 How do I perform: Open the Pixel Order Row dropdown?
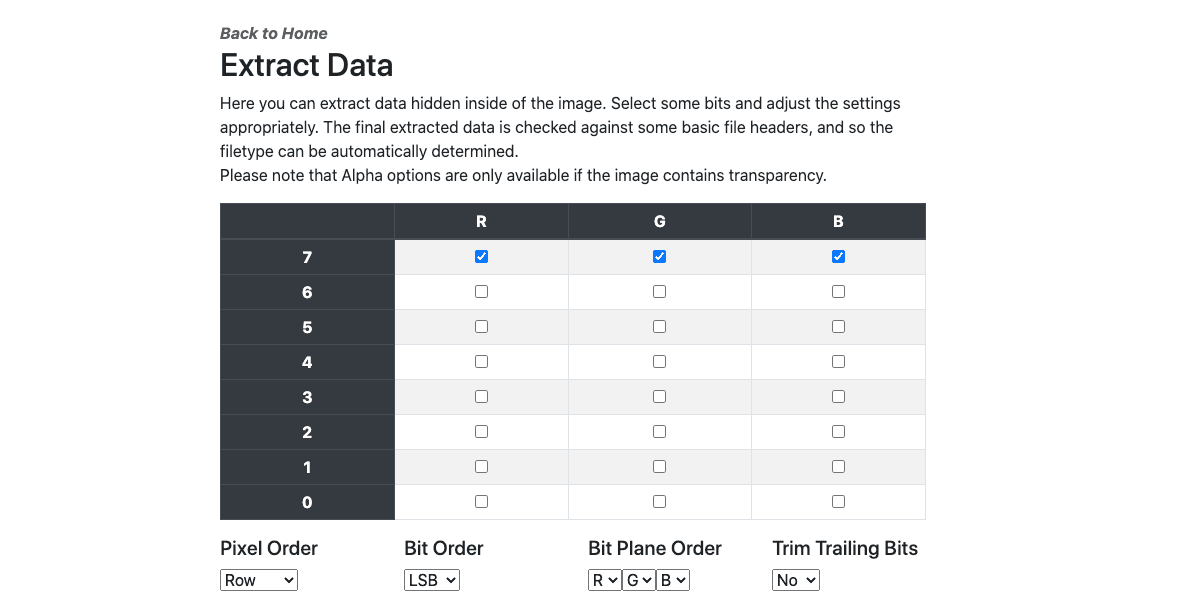point(258,580)
